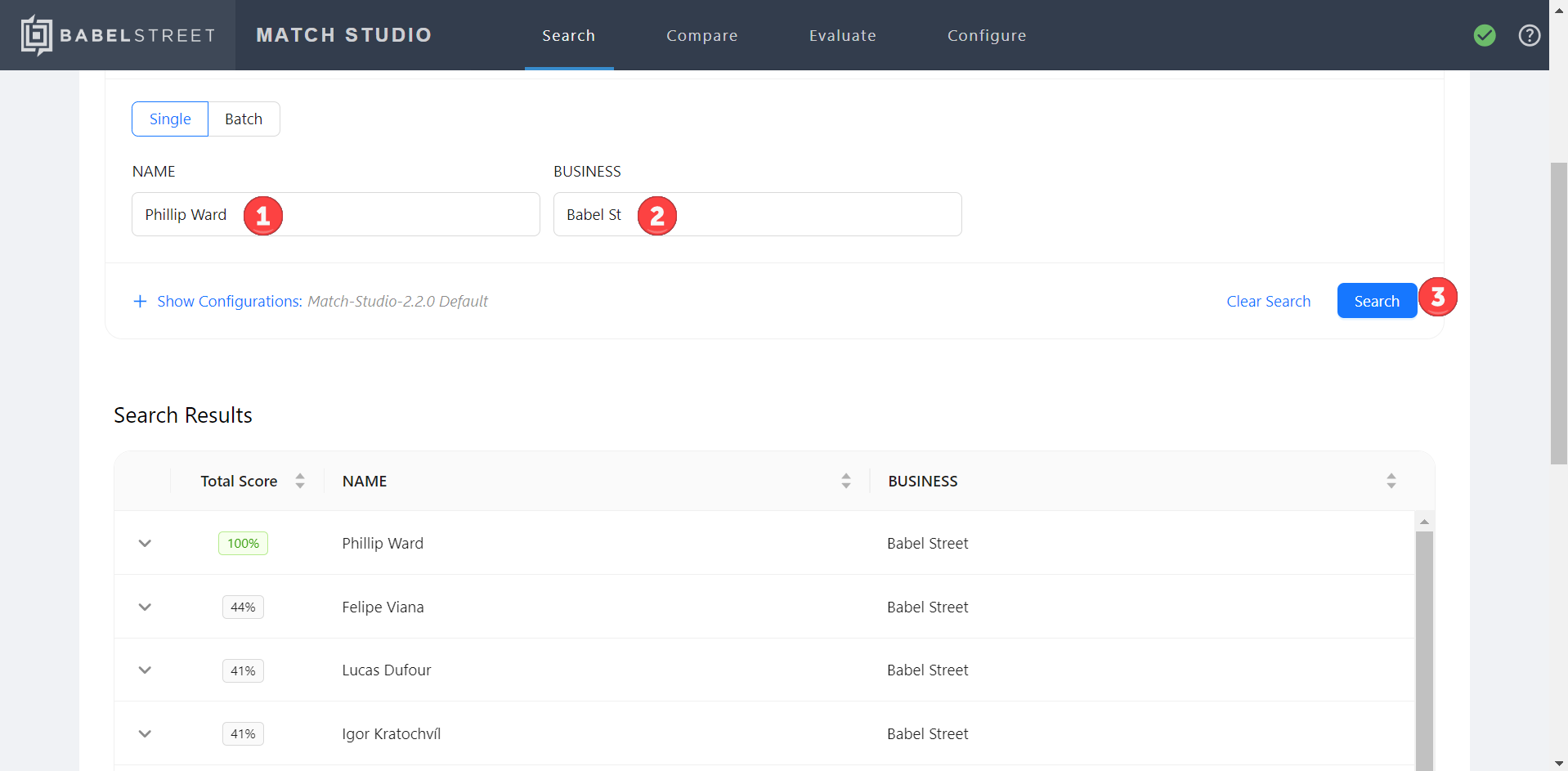Expand the Lucas Dufour result row
Screen dimensions: 1568x771
[x=145, y=670]
